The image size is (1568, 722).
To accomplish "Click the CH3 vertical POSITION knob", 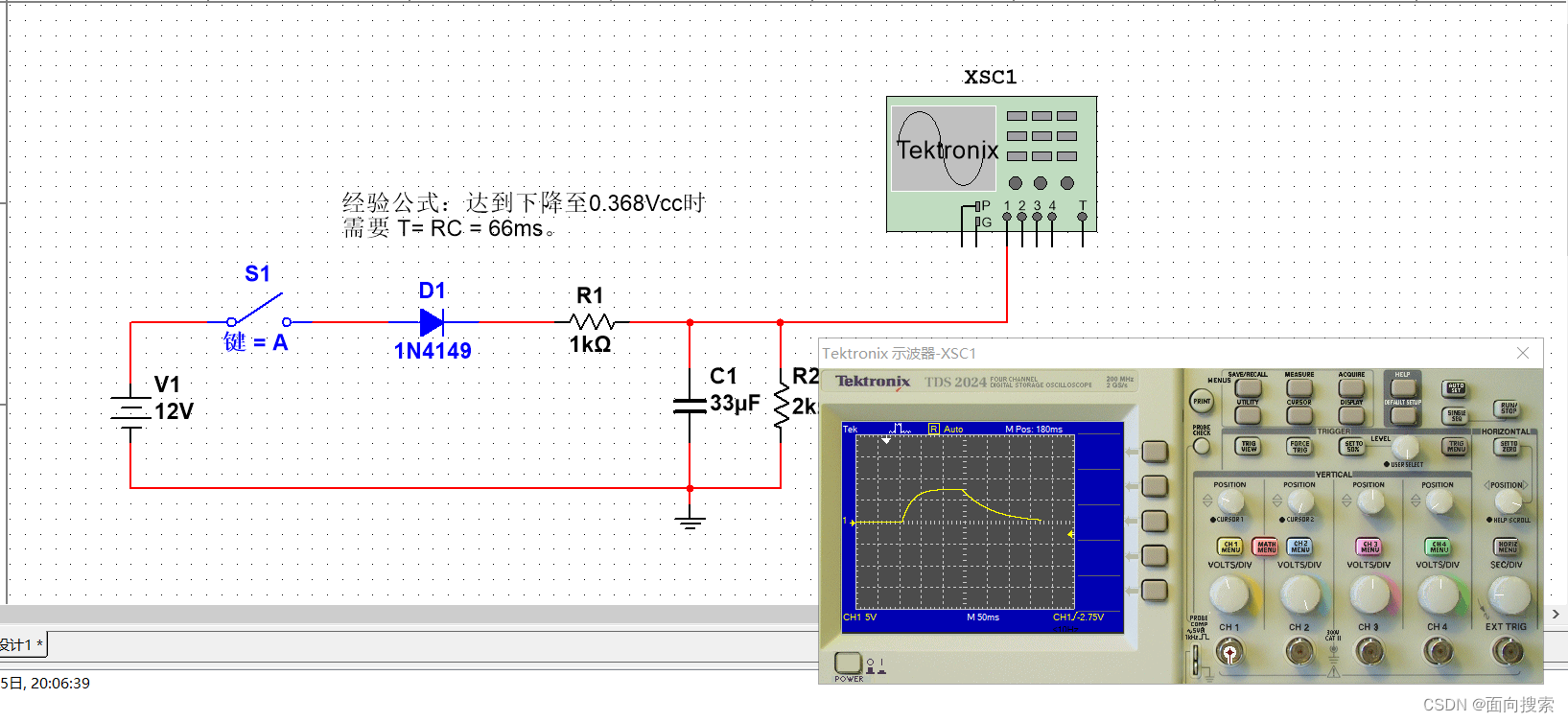I will coord(1369,501).
